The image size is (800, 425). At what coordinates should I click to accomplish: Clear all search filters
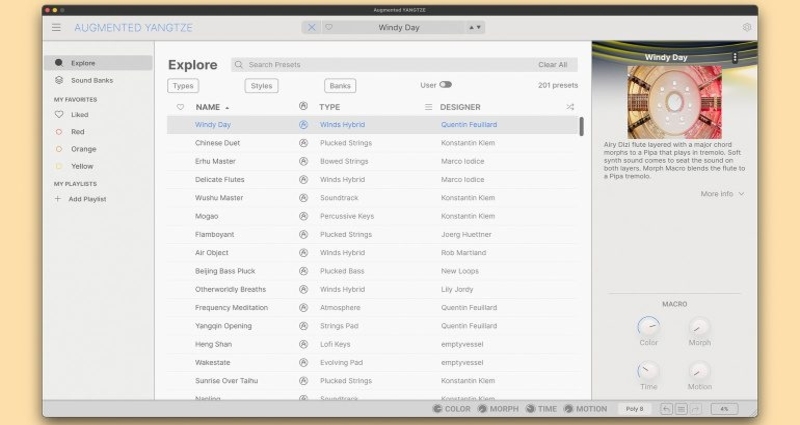tap(553, 65)
